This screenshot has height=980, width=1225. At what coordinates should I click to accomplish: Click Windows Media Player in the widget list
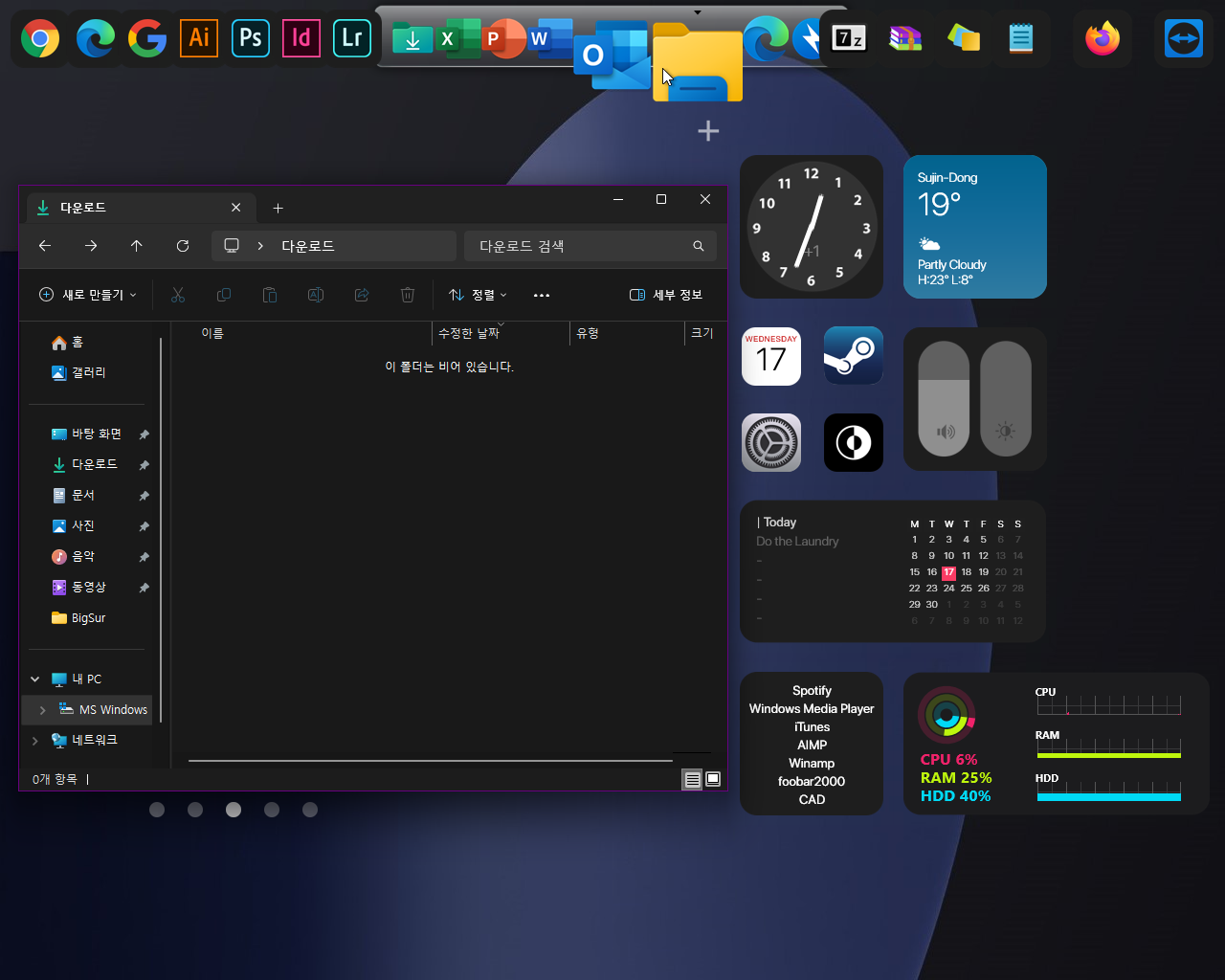click(812, 708)
